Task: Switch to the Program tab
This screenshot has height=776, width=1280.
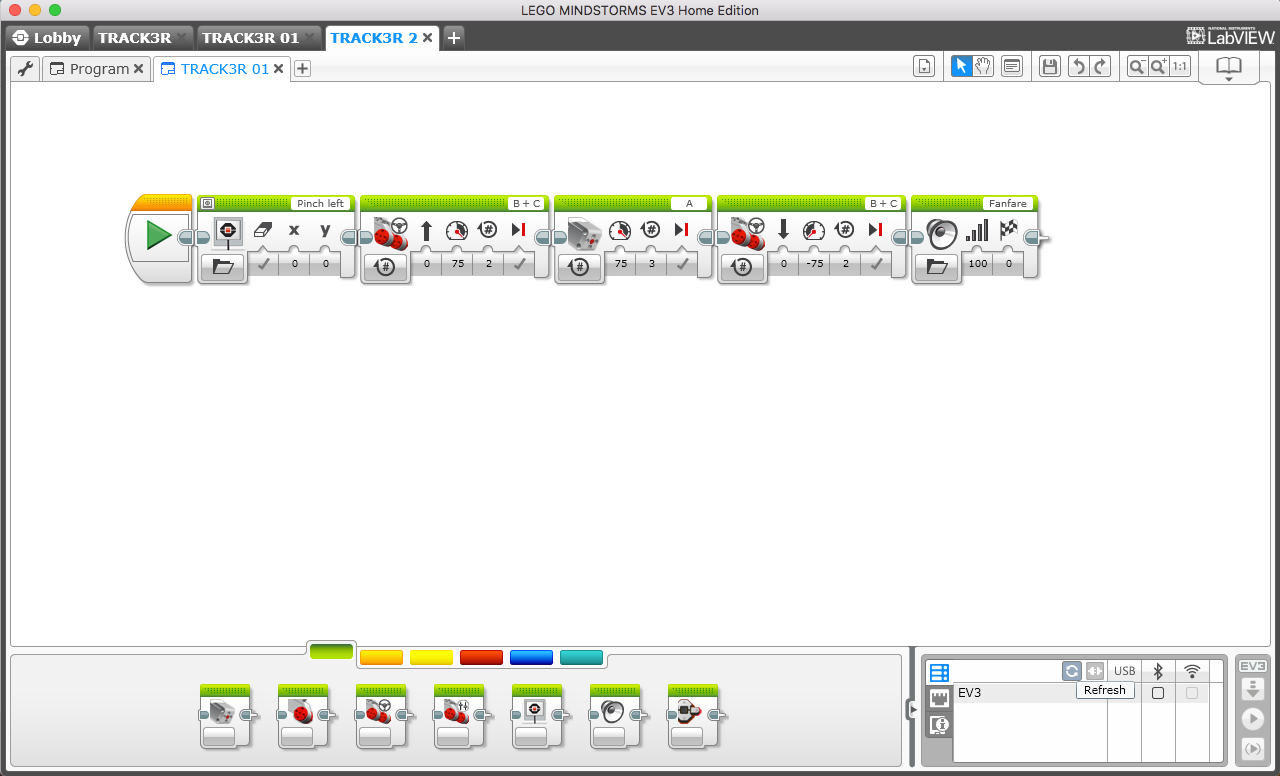Action: [x=99, y=69]
